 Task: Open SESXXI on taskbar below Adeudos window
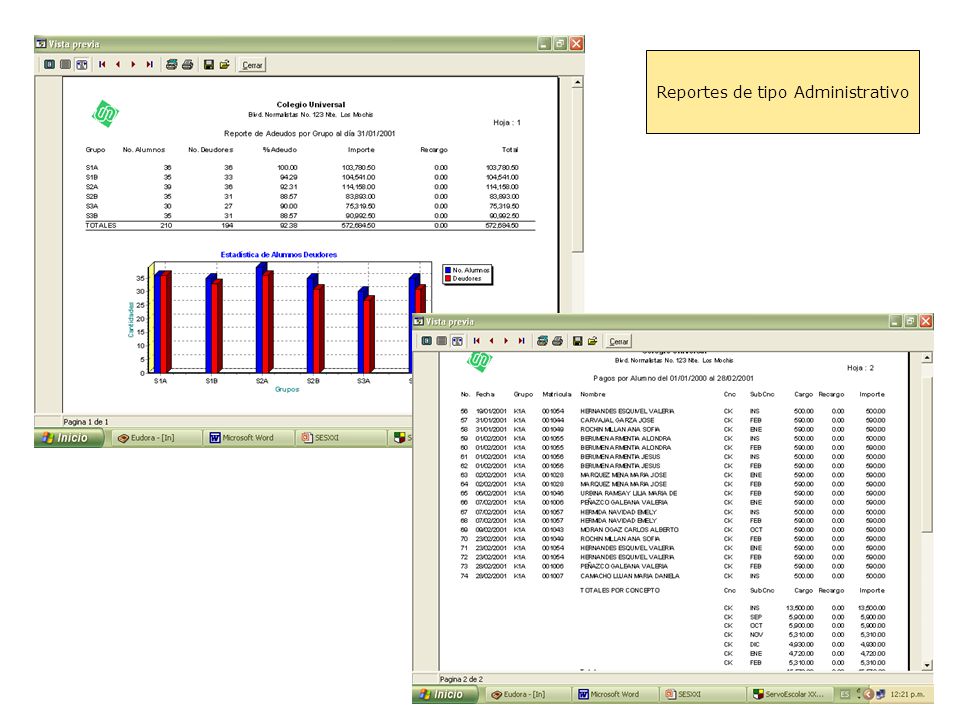[340, 438]
